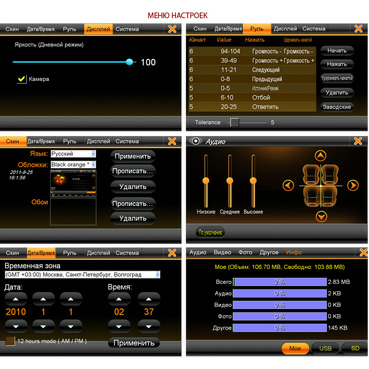Switch to the Инфо tab
Viewport: 369px width, 369px height.
[294, 252]
